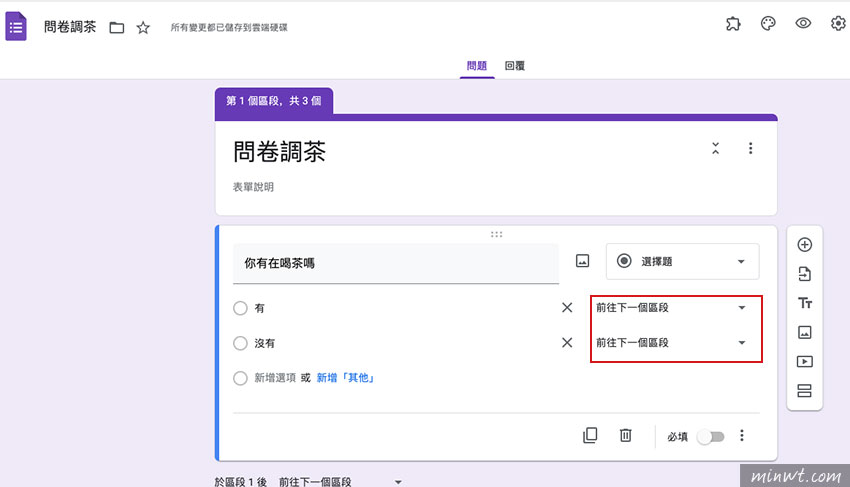The height and width of the screenshot is (487, 850).
Task: Switch to the 問題 tab
Action: click(x=477, y=66)
